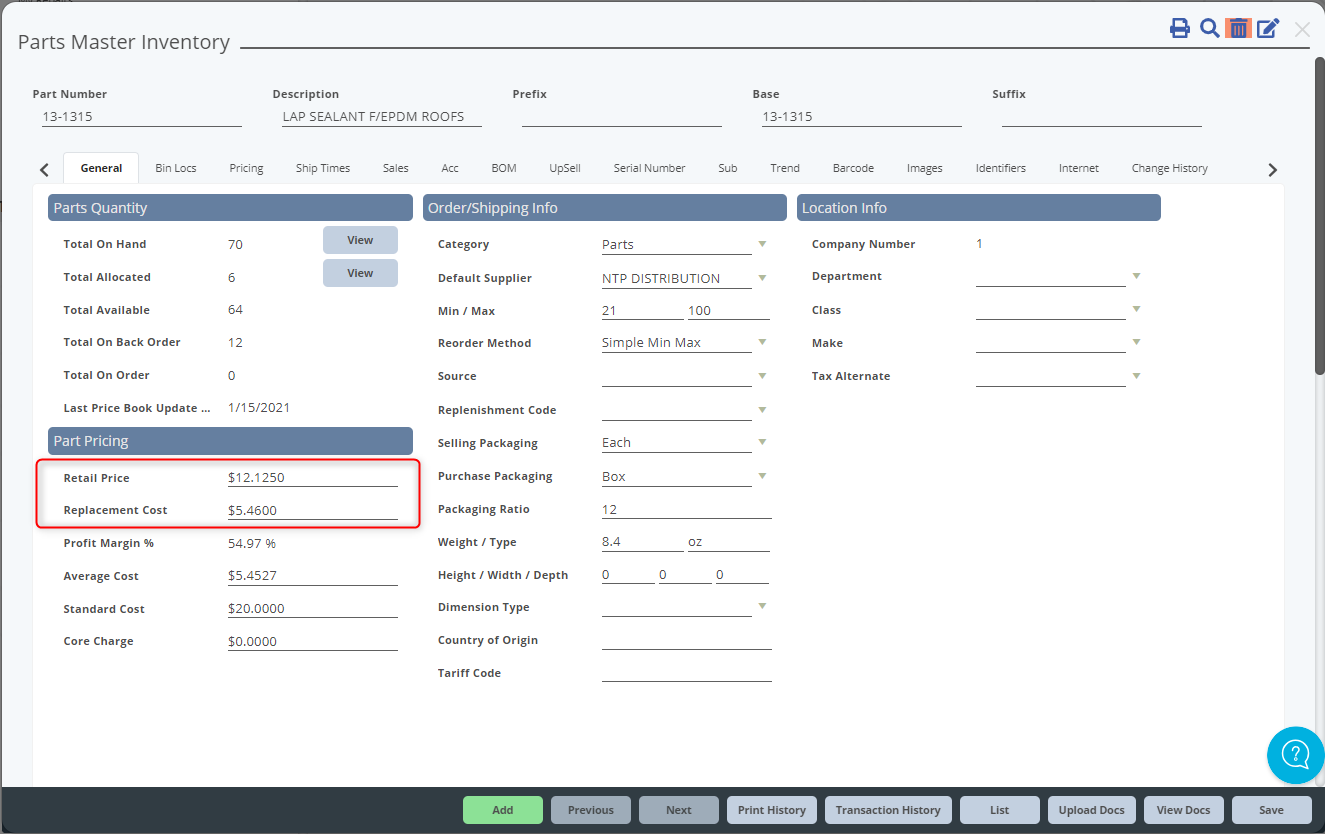Open the Replenishment Code dropdown
Image resolution: width=1325 pixels, height=834 pixels.
[762, 410]
